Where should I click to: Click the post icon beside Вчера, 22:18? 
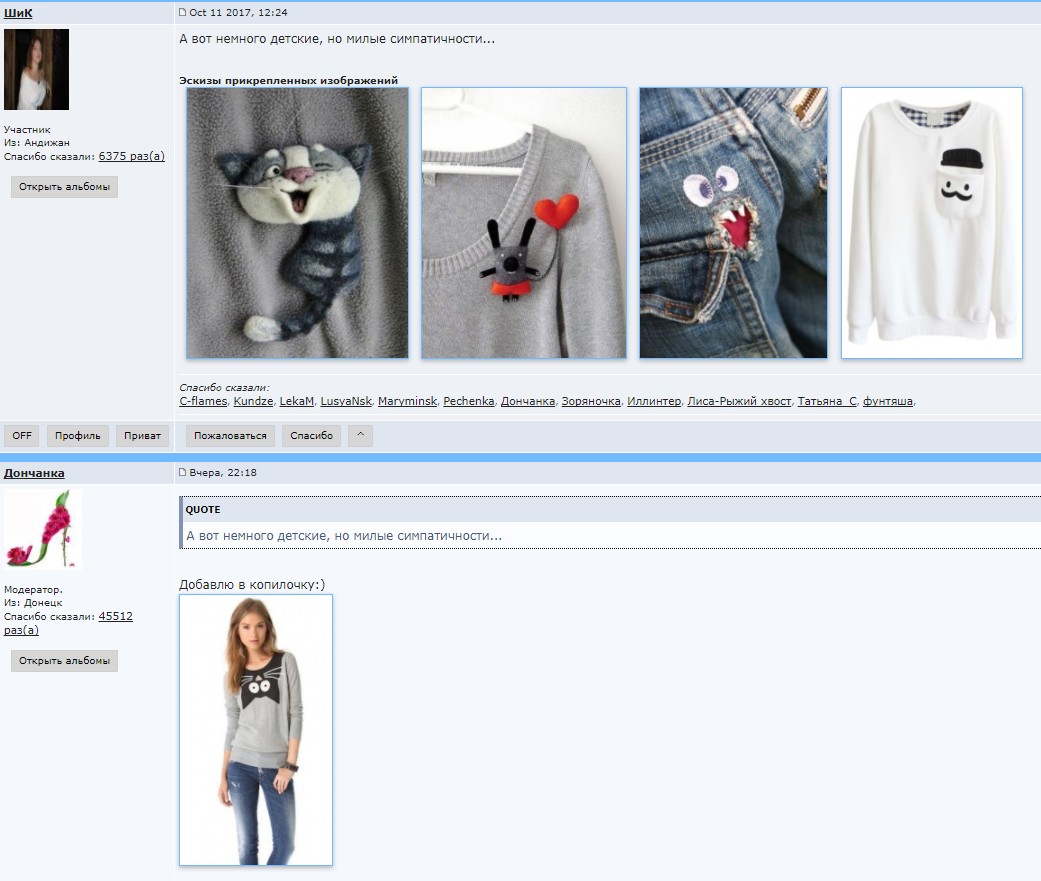(x=182, y=472)
